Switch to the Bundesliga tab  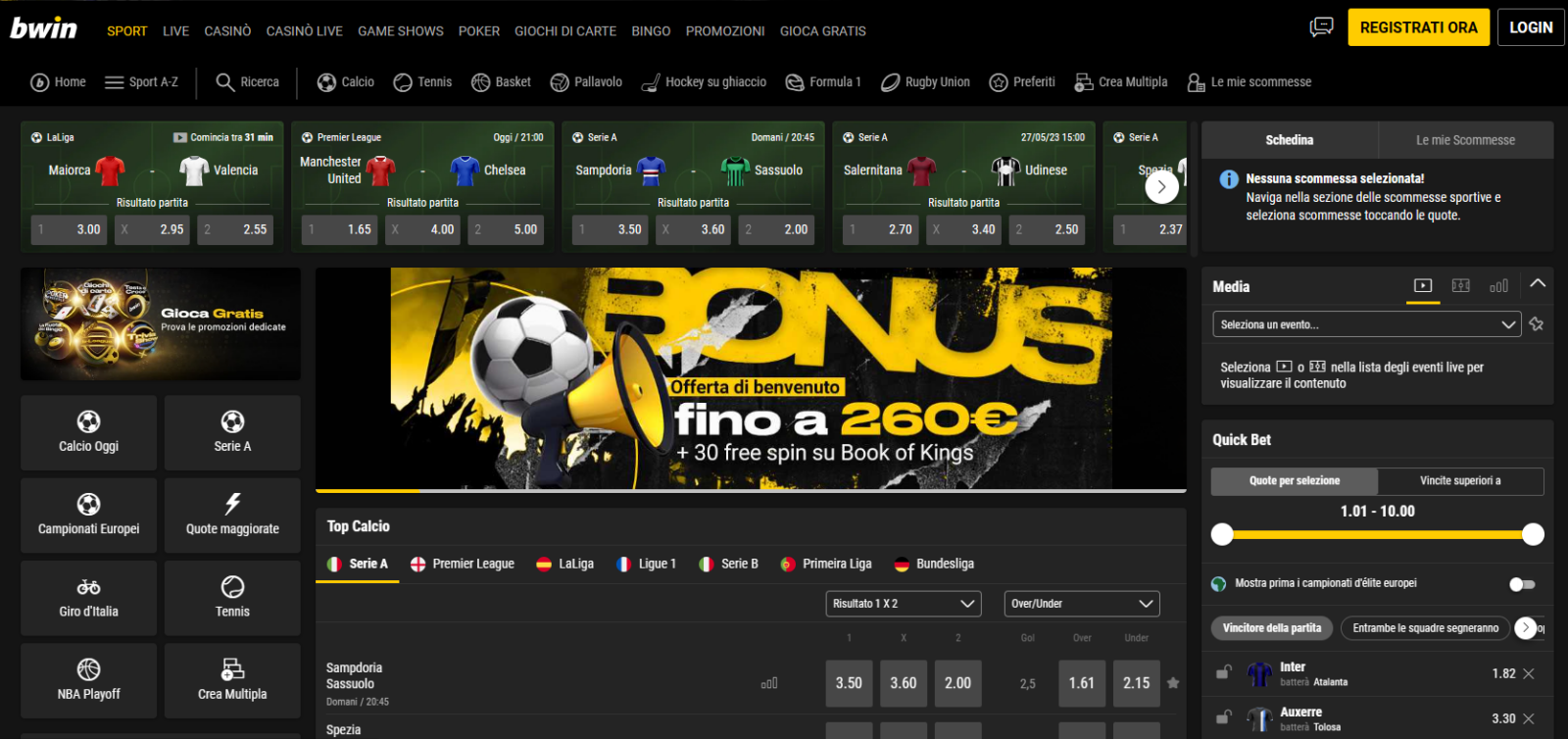pyautogui.click(x=934, y=565)
